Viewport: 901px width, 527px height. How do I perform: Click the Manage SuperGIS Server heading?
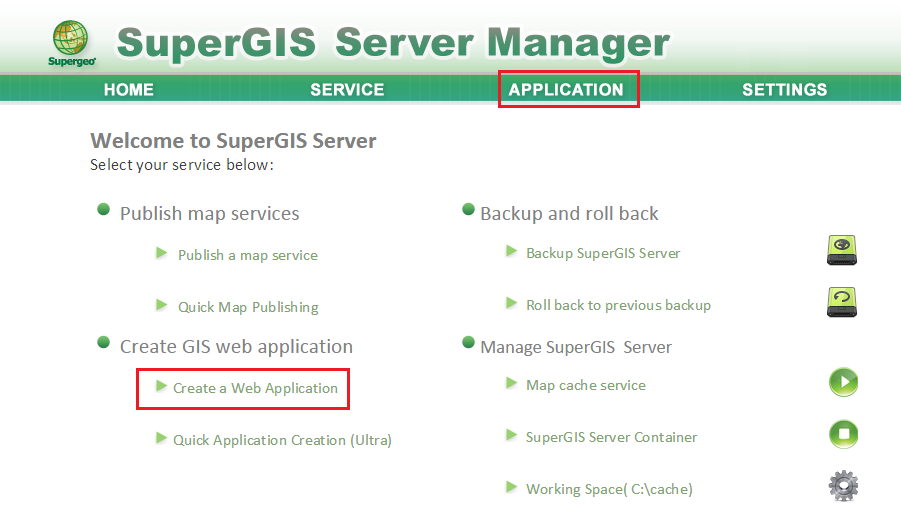point(576,347)
